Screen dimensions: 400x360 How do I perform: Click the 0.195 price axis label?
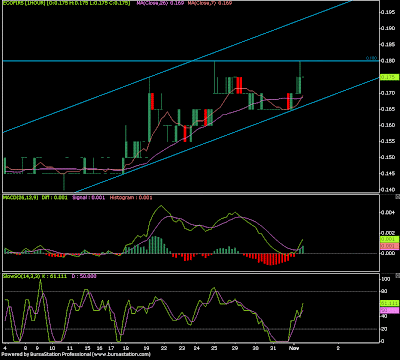point(388,12)
